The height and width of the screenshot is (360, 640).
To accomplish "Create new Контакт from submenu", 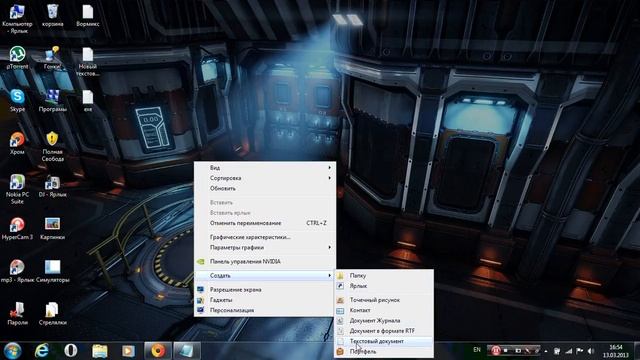I will tap(384, 310).
